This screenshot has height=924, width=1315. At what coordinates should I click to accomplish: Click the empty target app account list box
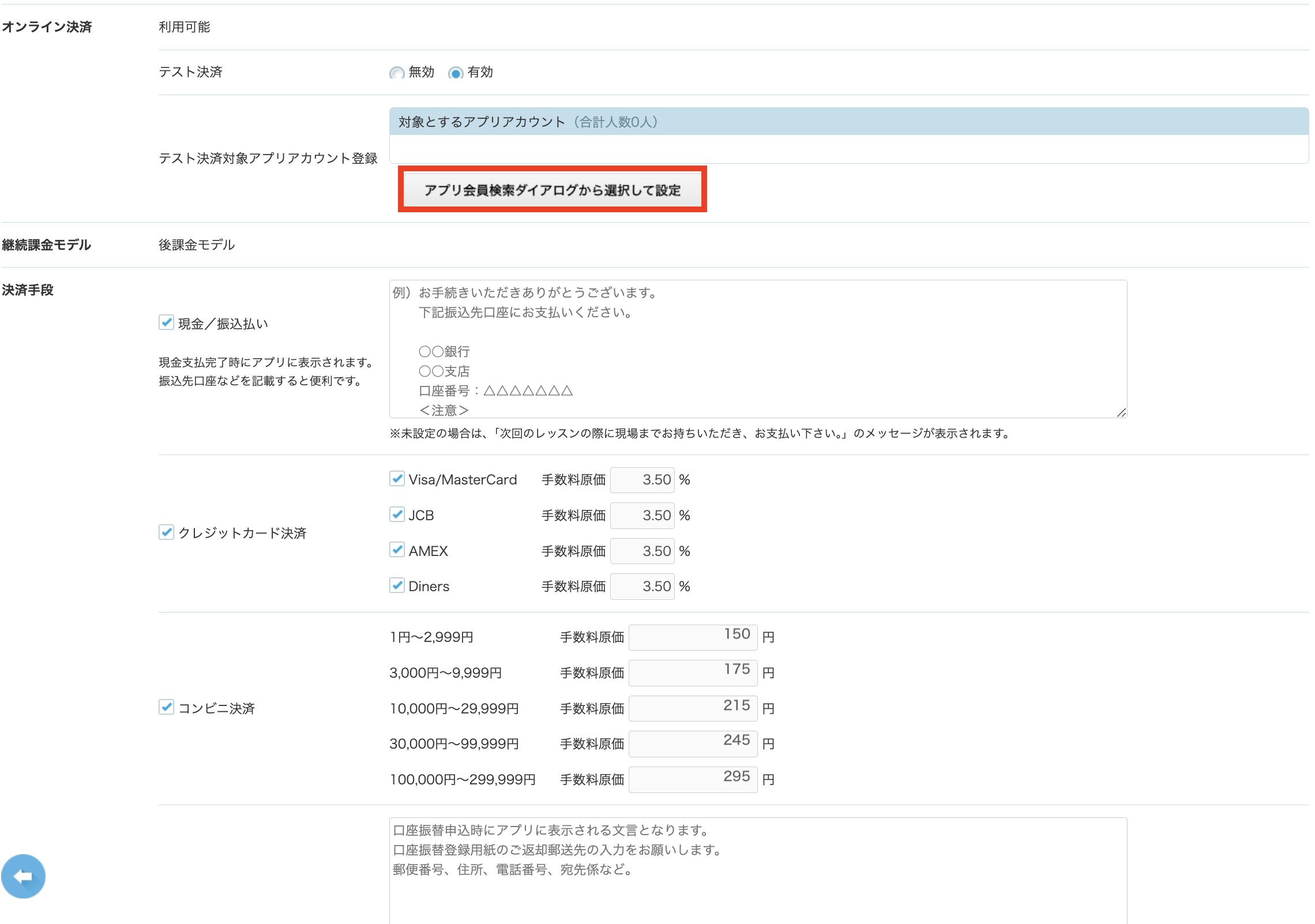(849, 149)
